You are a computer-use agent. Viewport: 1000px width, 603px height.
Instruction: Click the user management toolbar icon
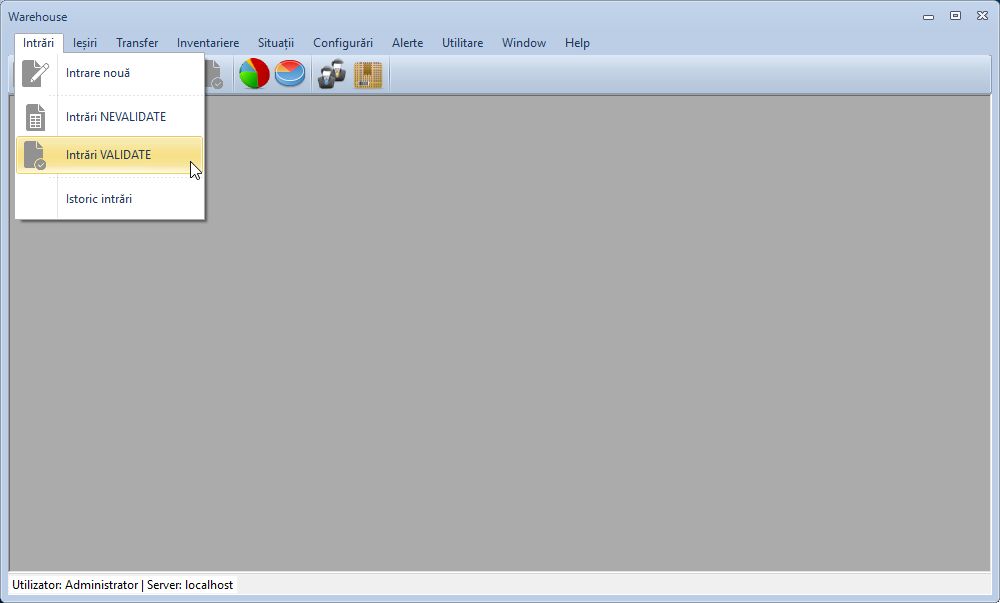(x=329, y=73)
